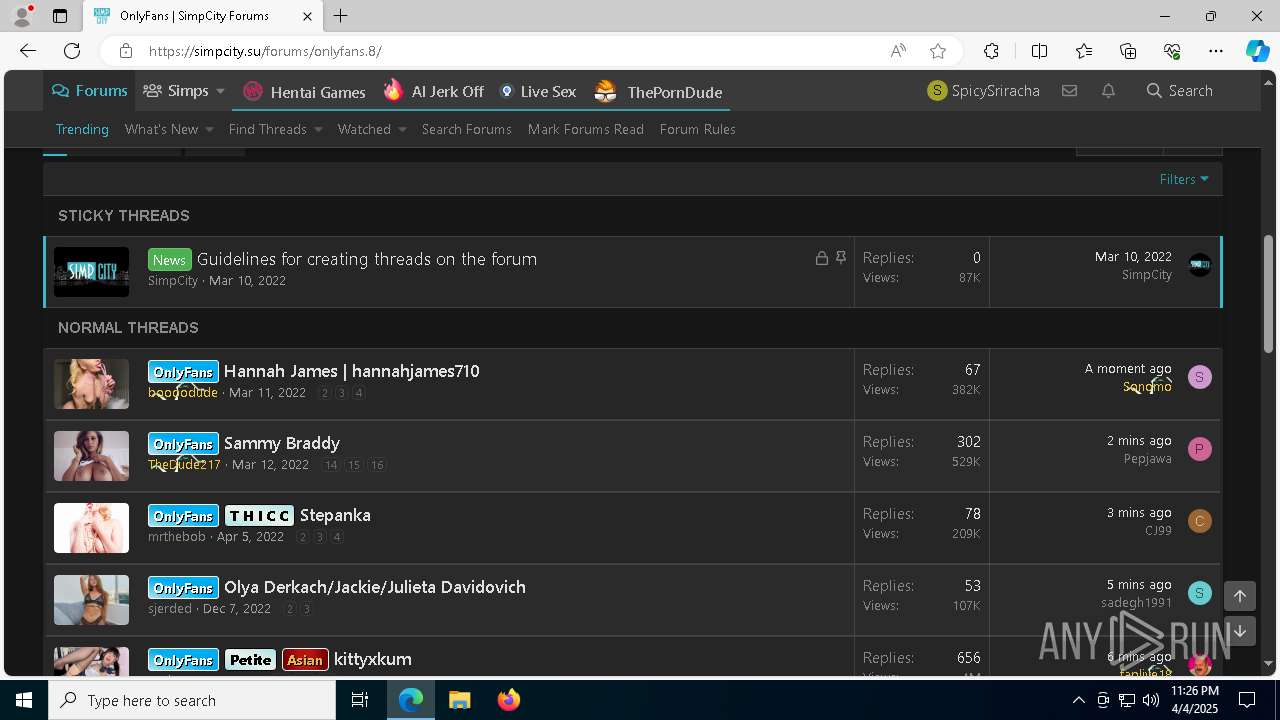This screenshot has width=1280, height=720.
Task: Open the inbox envelope icon
Action: (x=1069, y=91)
